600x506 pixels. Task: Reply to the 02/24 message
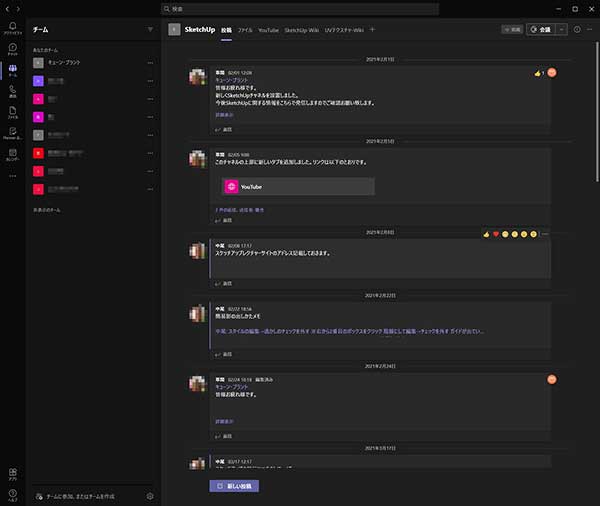[x=223, y=436]
